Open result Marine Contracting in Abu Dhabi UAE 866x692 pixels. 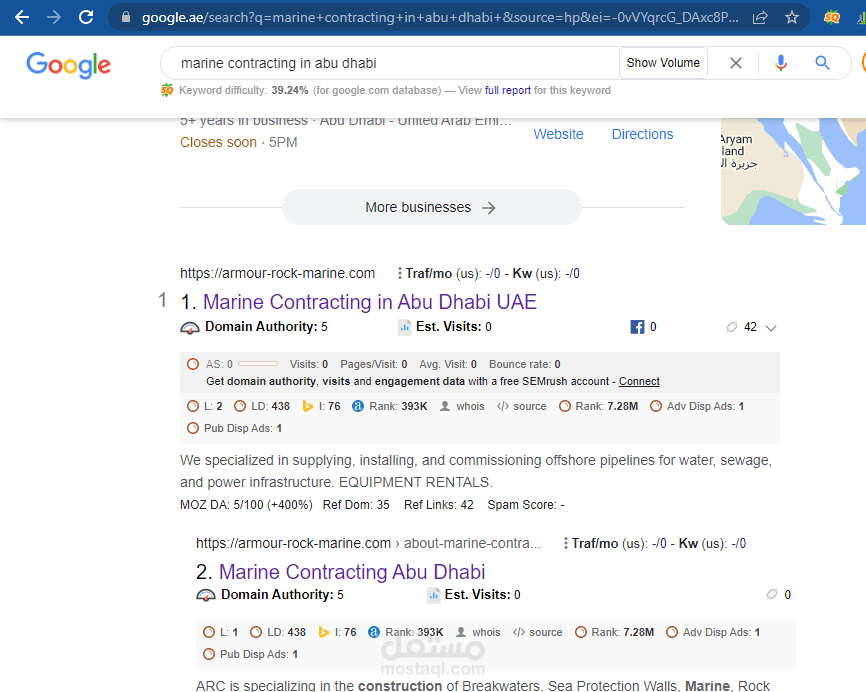pos(369,302)
